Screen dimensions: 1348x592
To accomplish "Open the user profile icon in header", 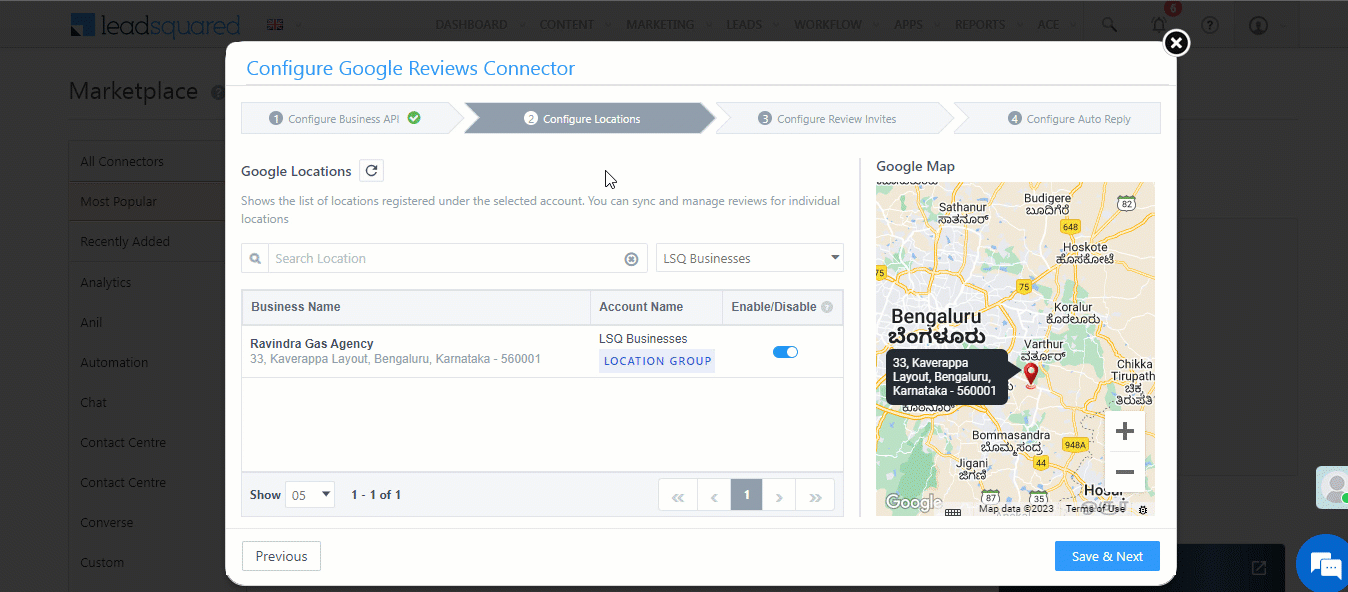I will point(1259,25).
